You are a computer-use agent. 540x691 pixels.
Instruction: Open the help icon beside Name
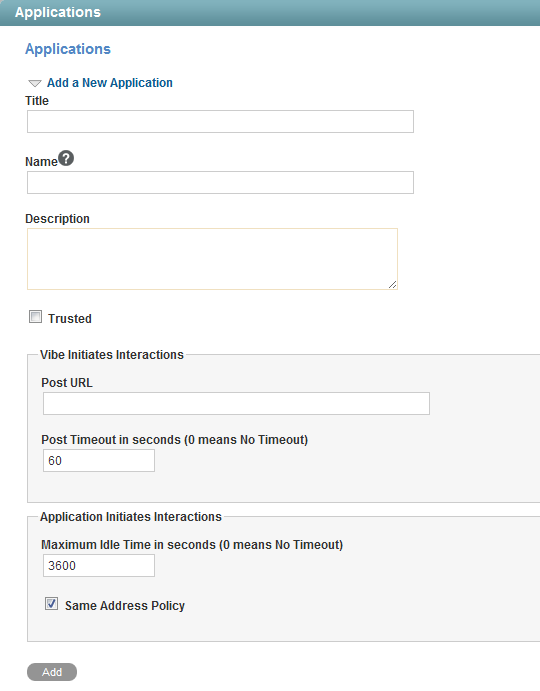66,158
